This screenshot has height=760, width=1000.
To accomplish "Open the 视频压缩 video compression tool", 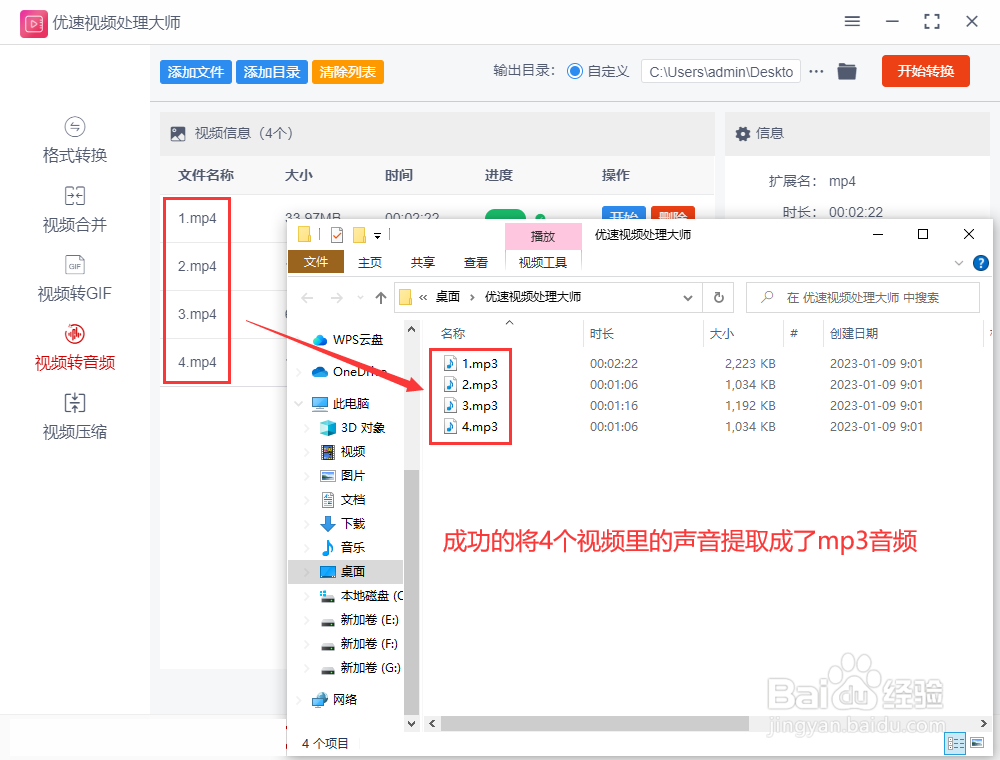I will (x=75, y=417).
